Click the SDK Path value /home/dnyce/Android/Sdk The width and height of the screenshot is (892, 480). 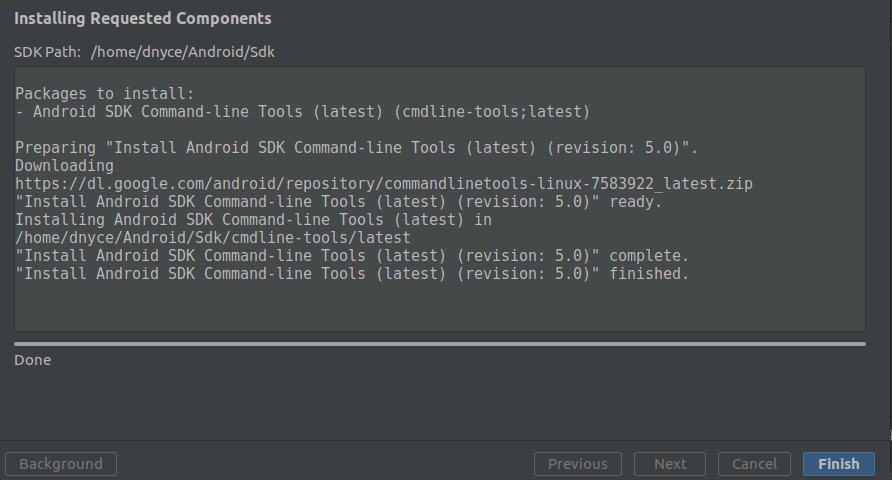pos(183,52)
